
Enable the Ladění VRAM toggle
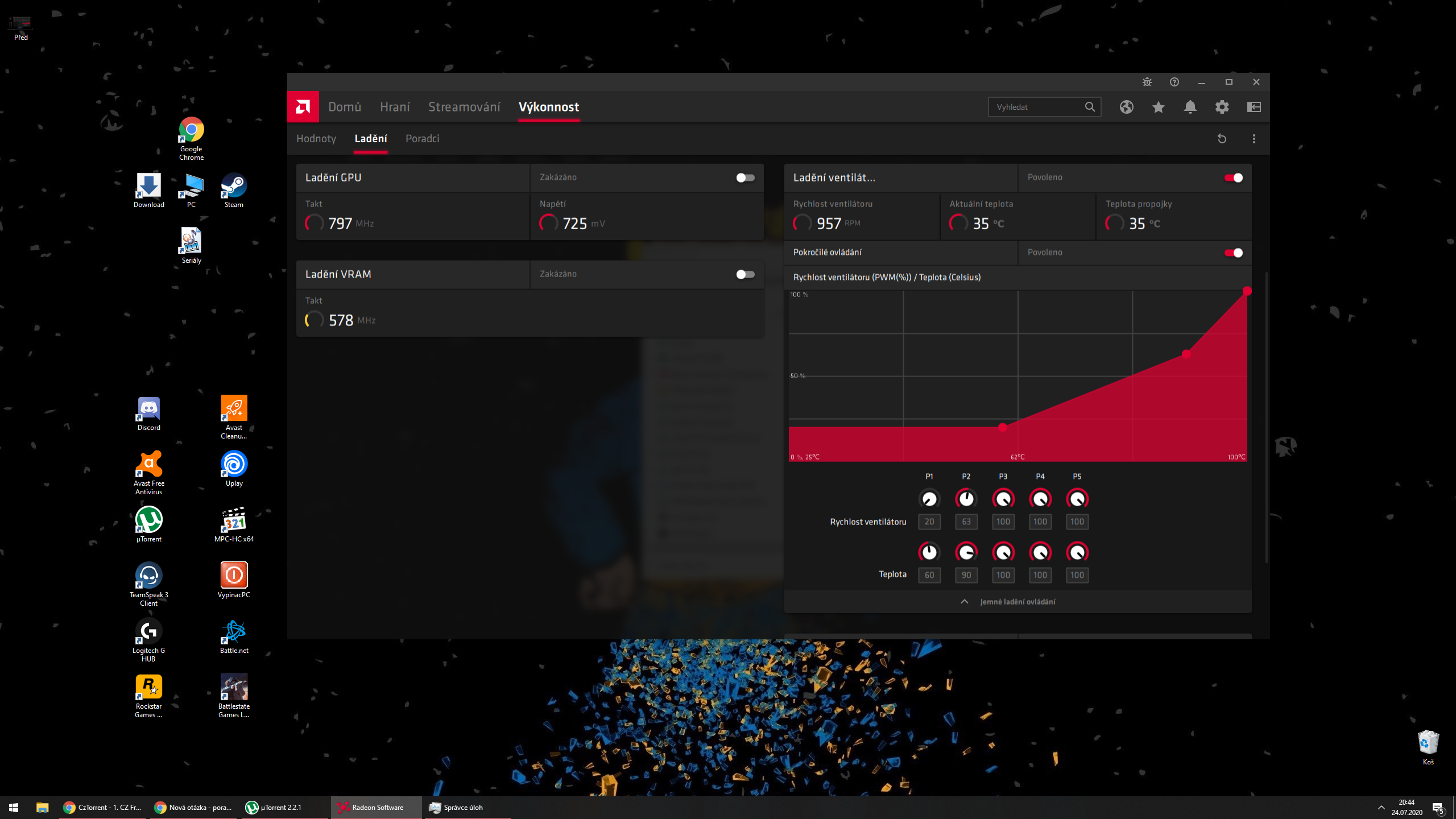click(745, 274)
